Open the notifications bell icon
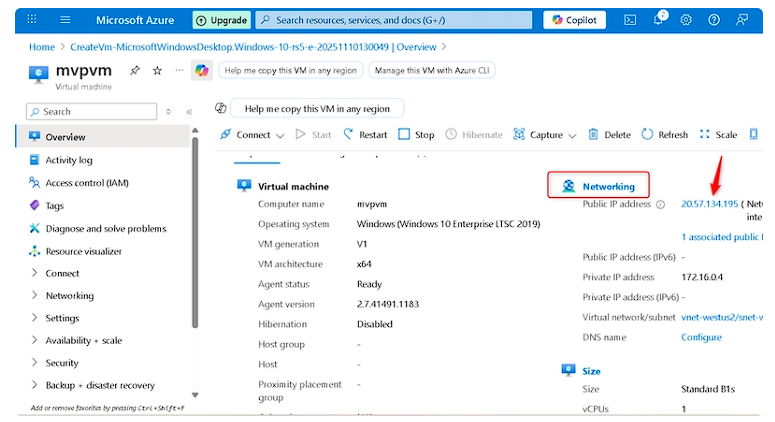775x422 pixels. point(658,19)
